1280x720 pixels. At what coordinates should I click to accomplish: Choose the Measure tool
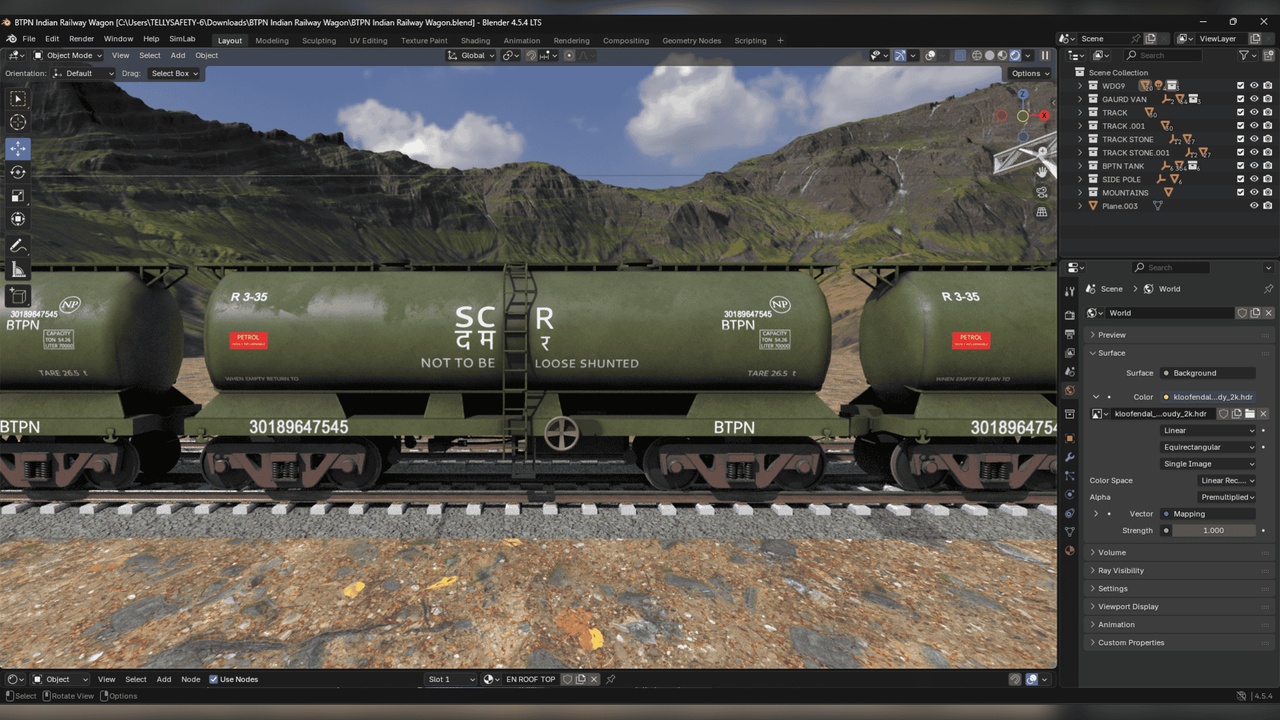click(x=18, y=270)
